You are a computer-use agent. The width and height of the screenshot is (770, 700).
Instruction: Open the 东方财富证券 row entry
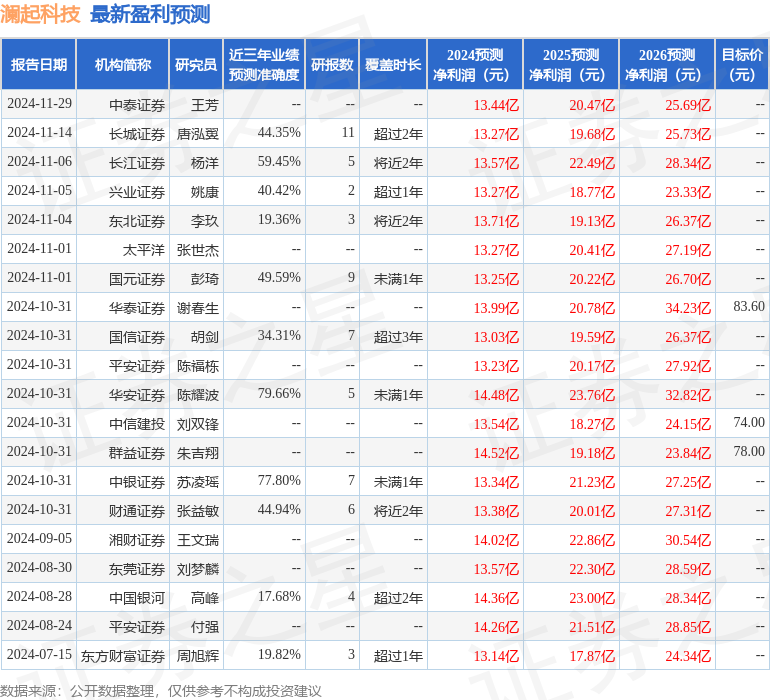tap(122, 656)
